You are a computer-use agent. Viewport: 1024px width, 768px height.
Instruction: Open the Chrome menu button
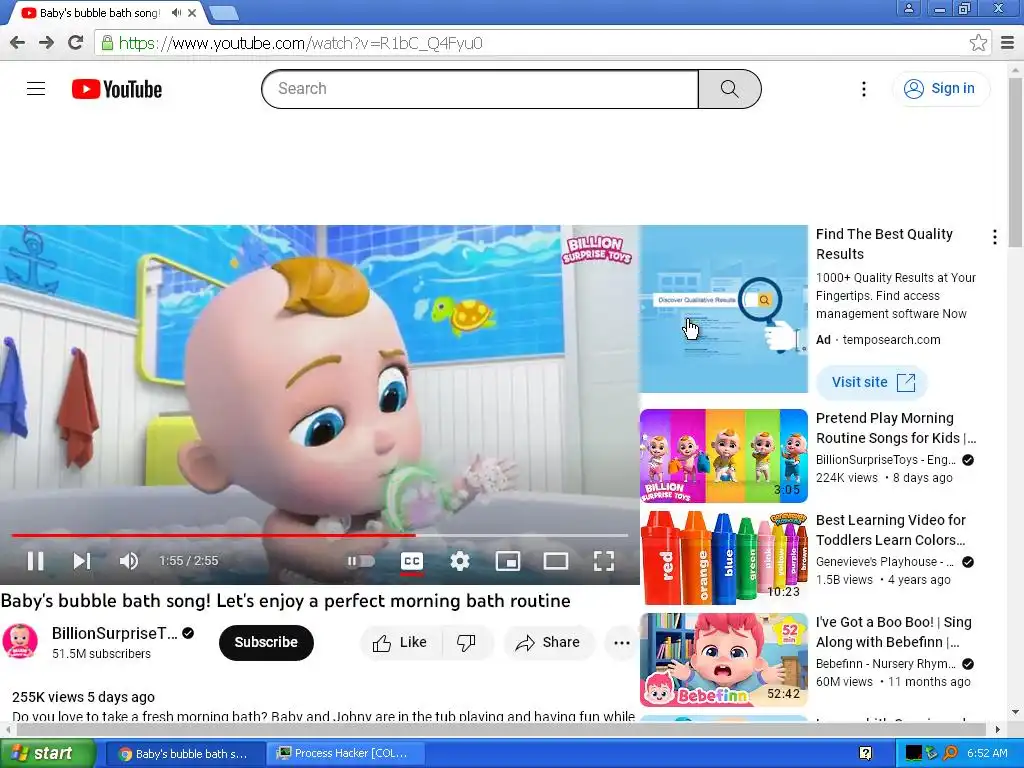point(1008,43)
